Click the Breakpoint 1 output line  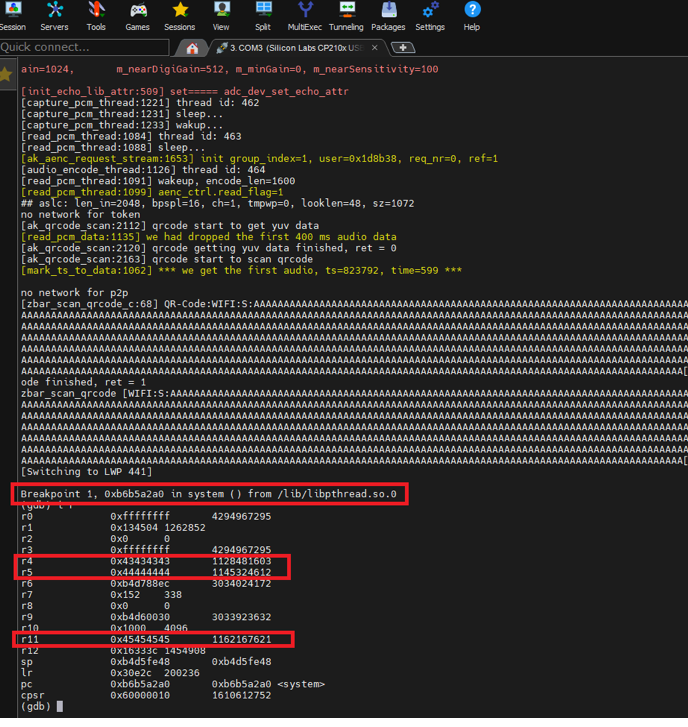click(208, 494)
